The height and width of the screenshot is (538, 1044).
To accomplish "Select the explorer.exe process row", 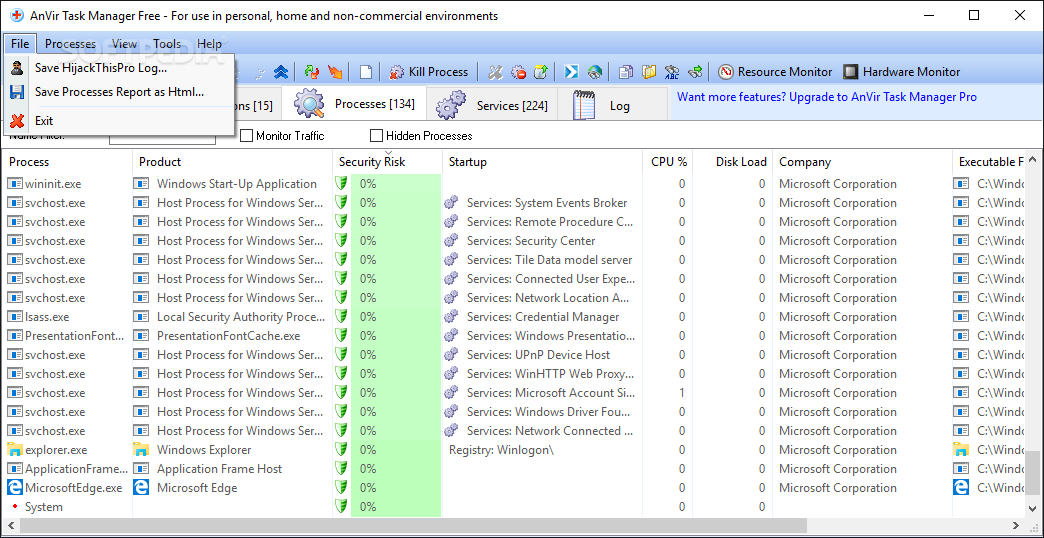I will point(513,449).
